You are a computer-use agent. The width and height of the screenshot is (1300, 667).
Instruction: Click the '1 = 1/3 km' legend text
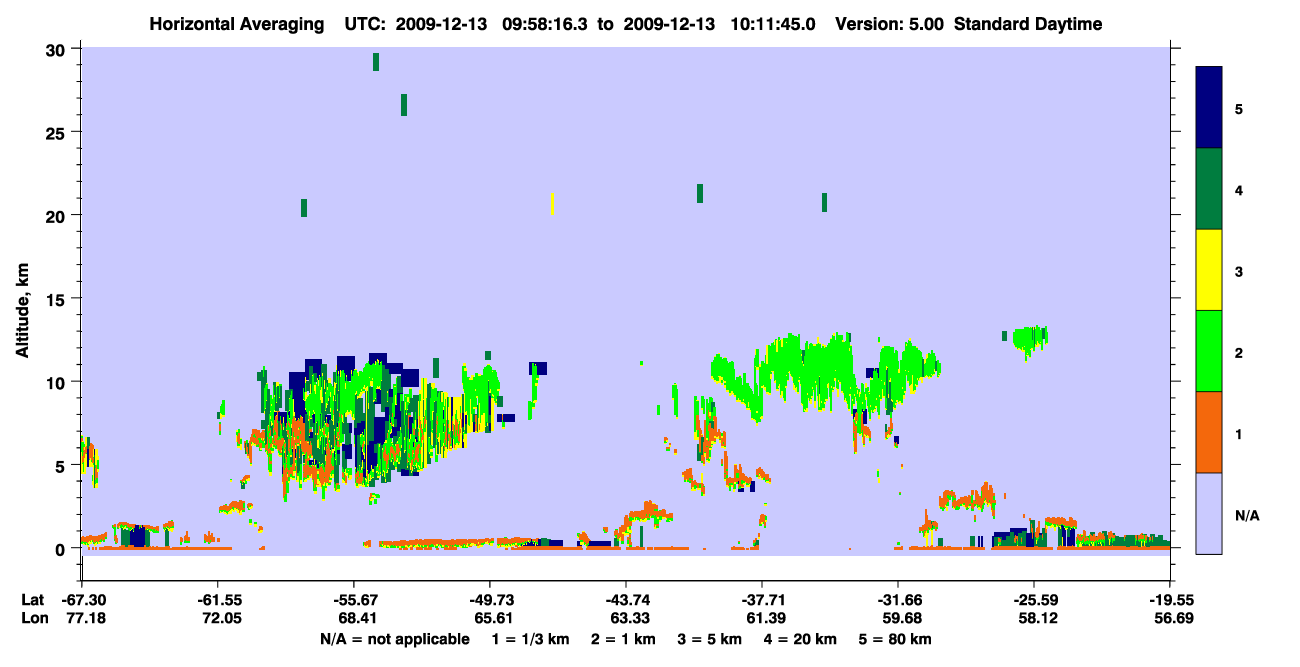point(531,639)
